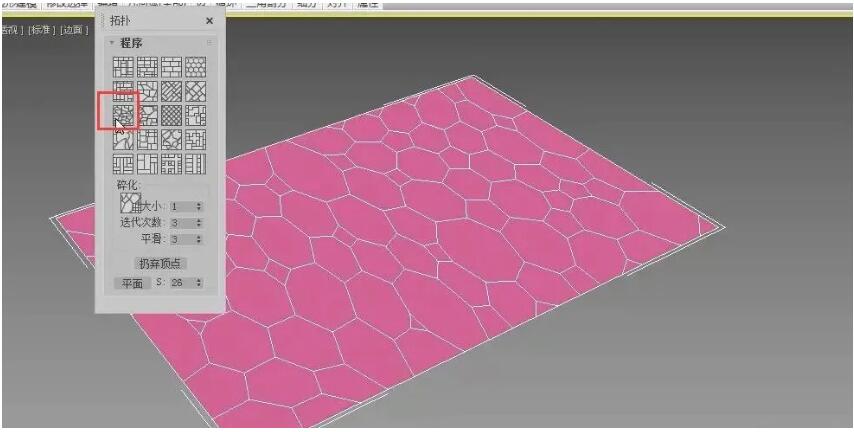Viewport: 854px width, 432px height.
Task: Choose the vertical planks pattern icon
Action: pos(195,164)
